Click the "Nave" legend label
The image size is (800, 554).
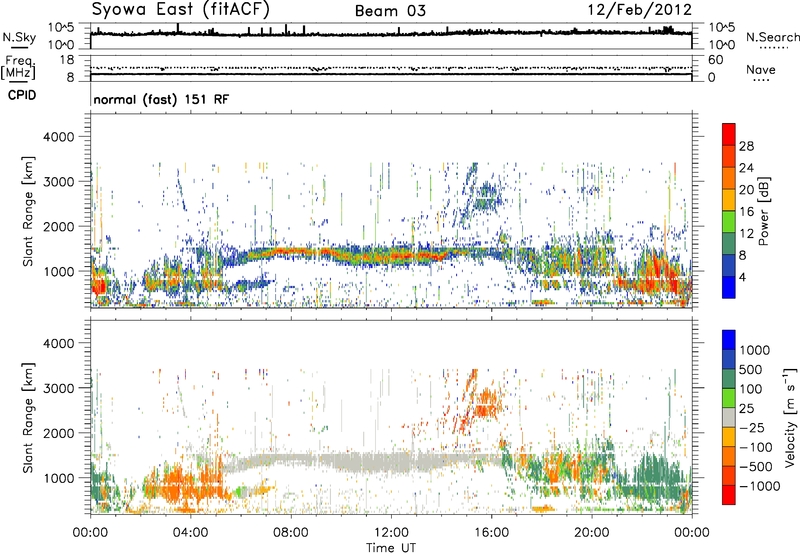coord(761,69)
